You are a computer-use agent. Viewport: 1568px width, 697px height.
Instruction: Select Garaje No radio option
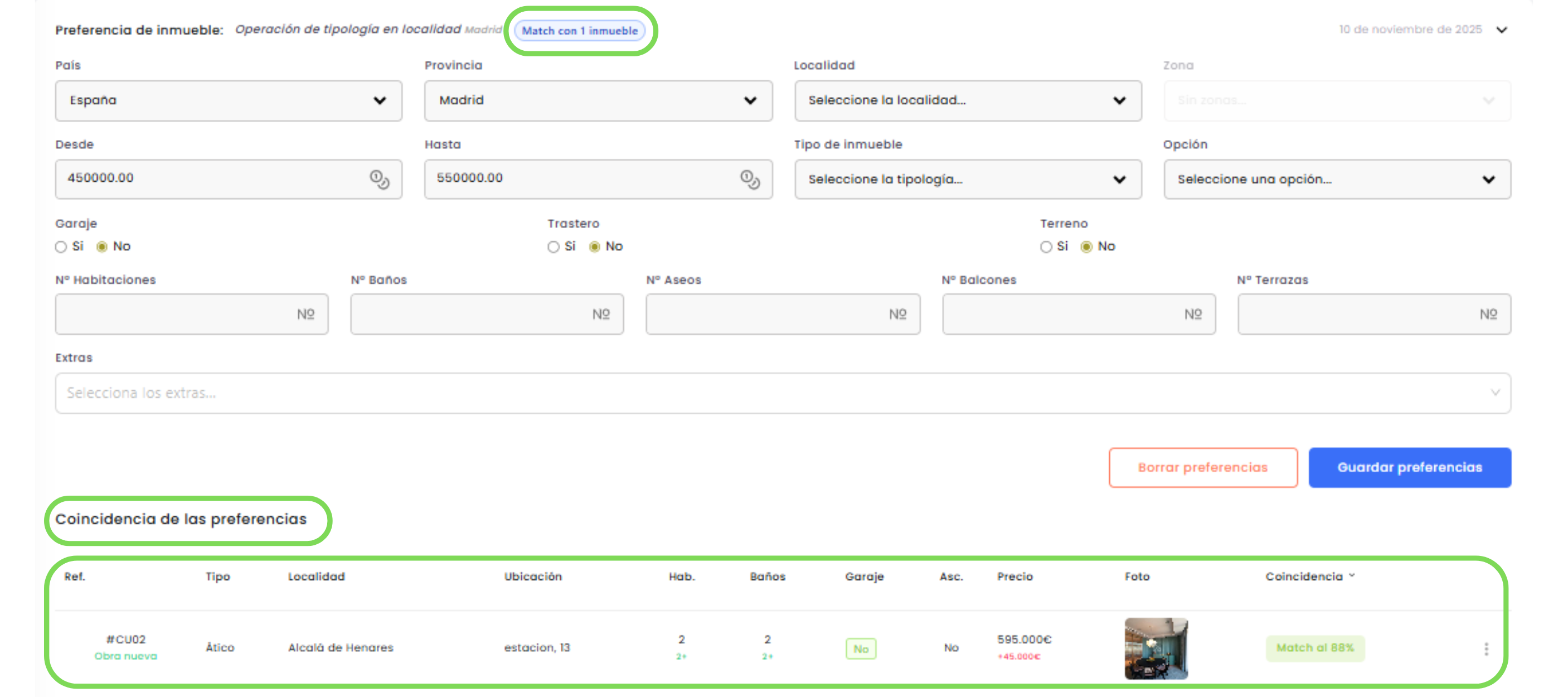(101, 246)
